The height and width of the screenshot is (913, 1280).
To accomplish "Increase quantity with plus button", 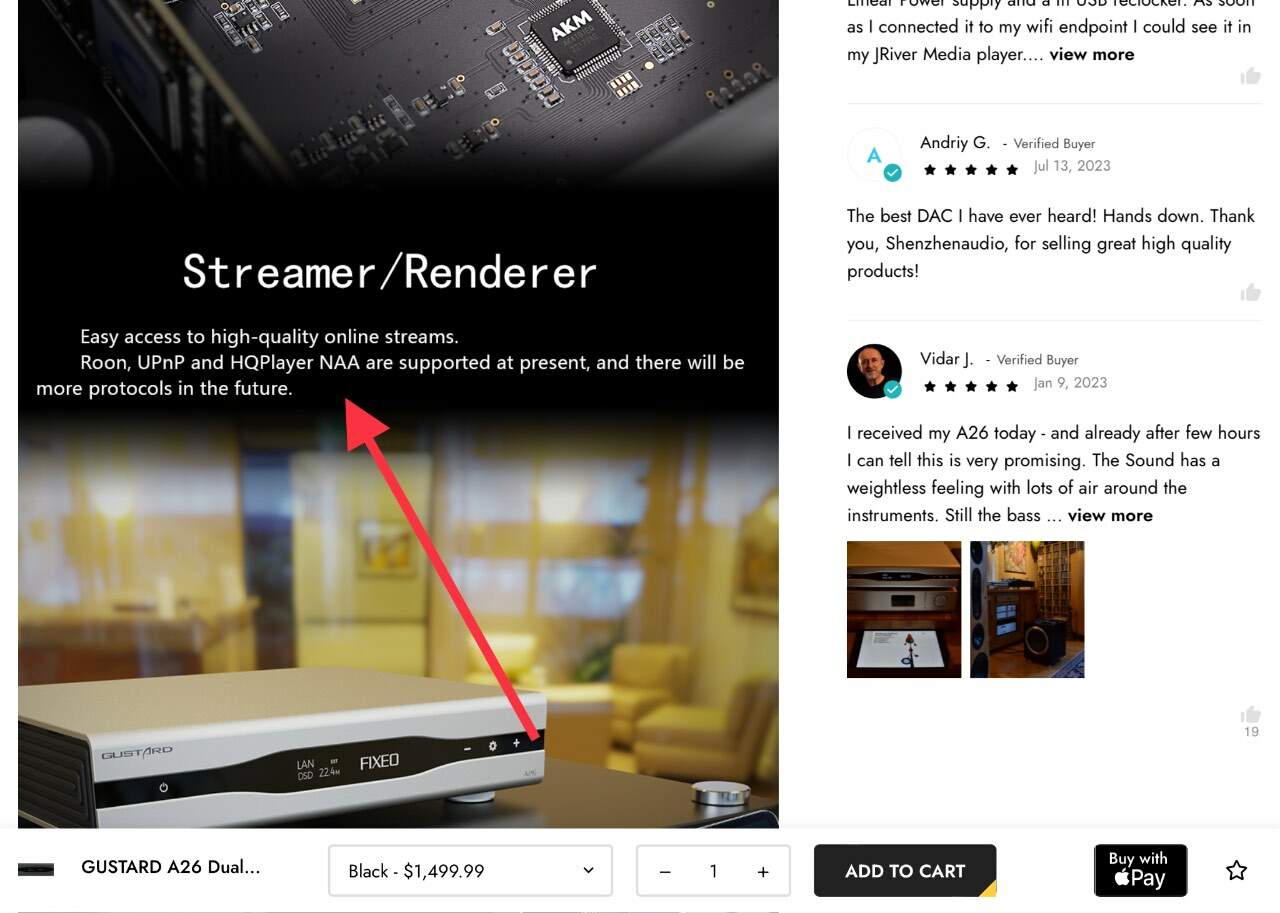I will 763,871.
